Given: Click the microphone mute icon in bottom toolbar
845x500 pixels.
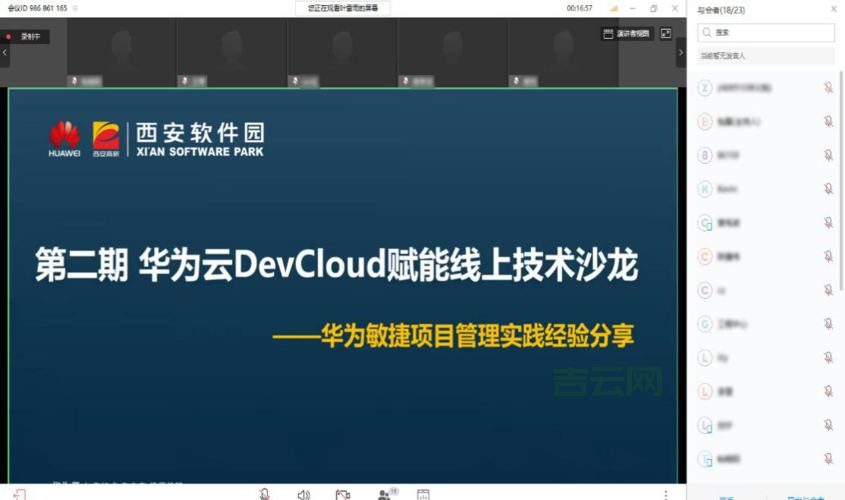Looking at the screenshot, I should [x=264, y=494].
